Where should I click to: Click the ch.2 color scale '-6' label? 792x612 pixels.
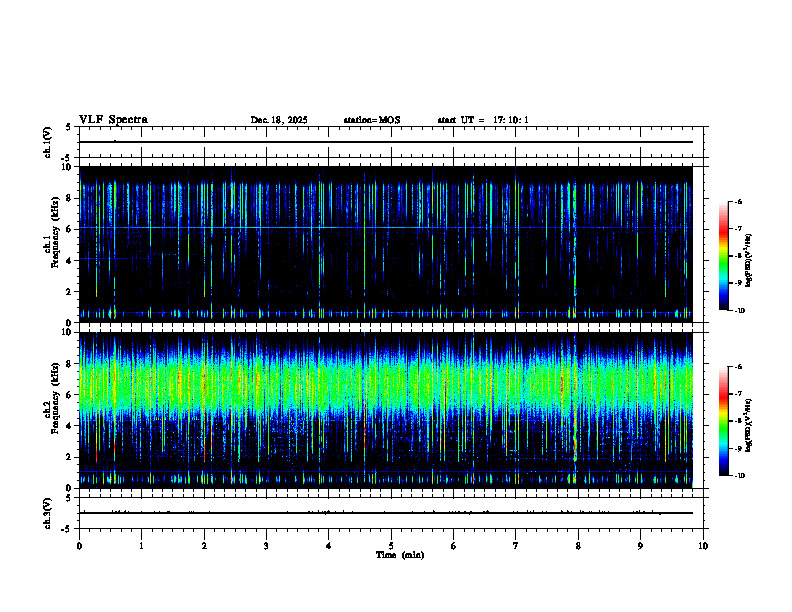[738, 367]
